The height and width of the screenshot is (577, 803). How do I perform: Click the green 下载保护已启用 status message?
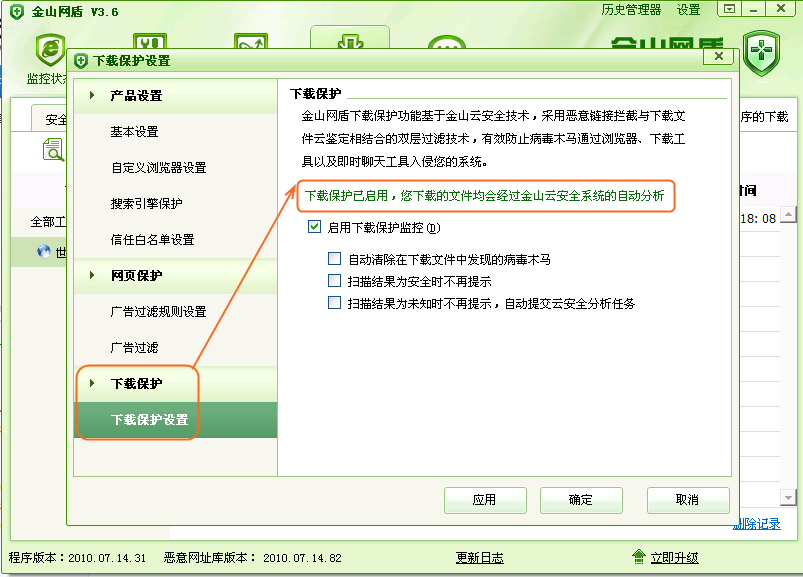pyautogui.click(x=484, y=196)
